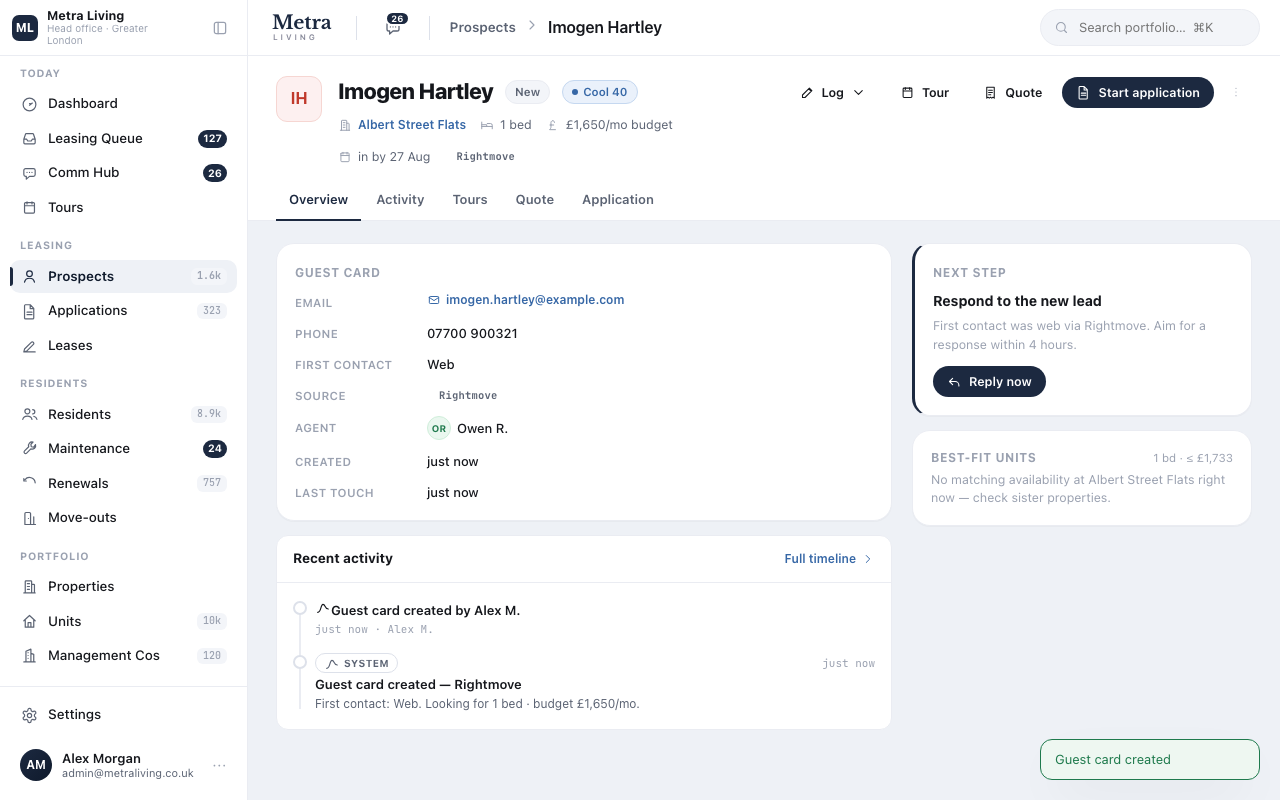The height and width of the screenshot is (800, 1280).
Task: Open imogen.hartley@example.com email link
Action: pyautogui.click(x=535, y=300)
